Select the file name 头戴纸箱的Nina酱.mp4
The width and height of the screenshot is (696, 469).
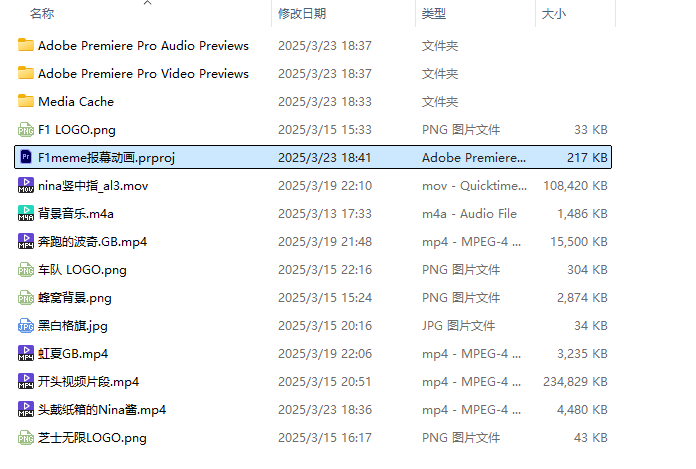pyautogui.click(x=102, y=410)
